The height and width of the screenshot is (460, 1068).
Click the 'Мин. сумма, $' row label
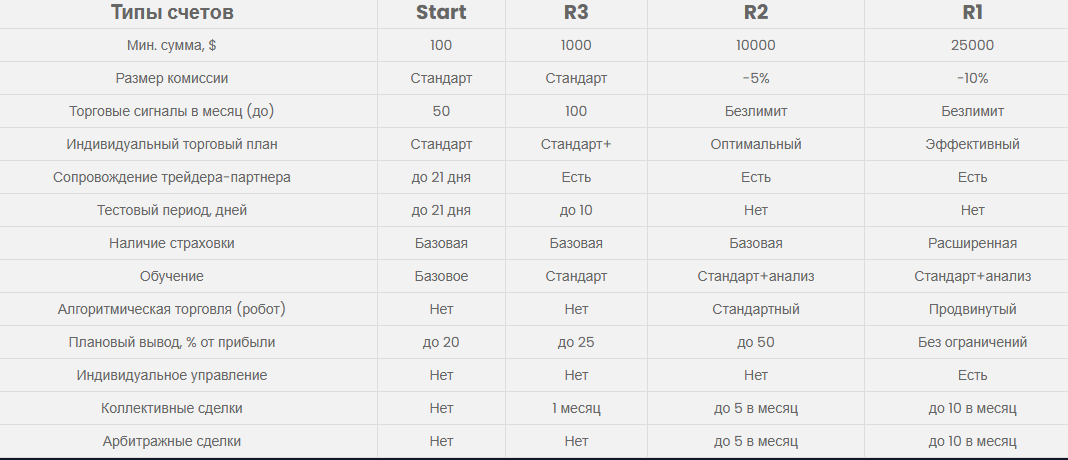tap(172, 46)
